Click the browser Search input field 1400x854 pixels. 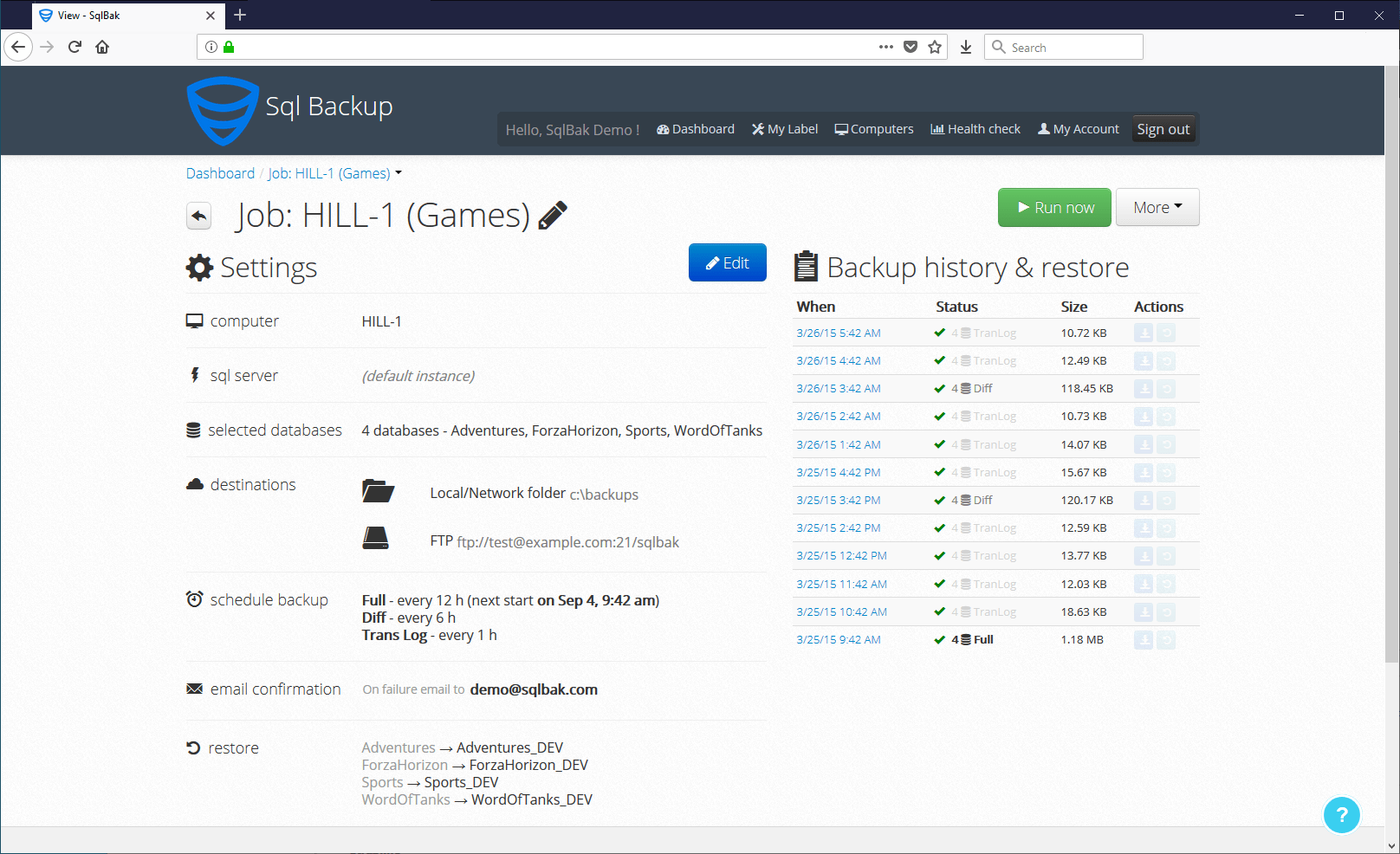click(x=1064, y=47)
